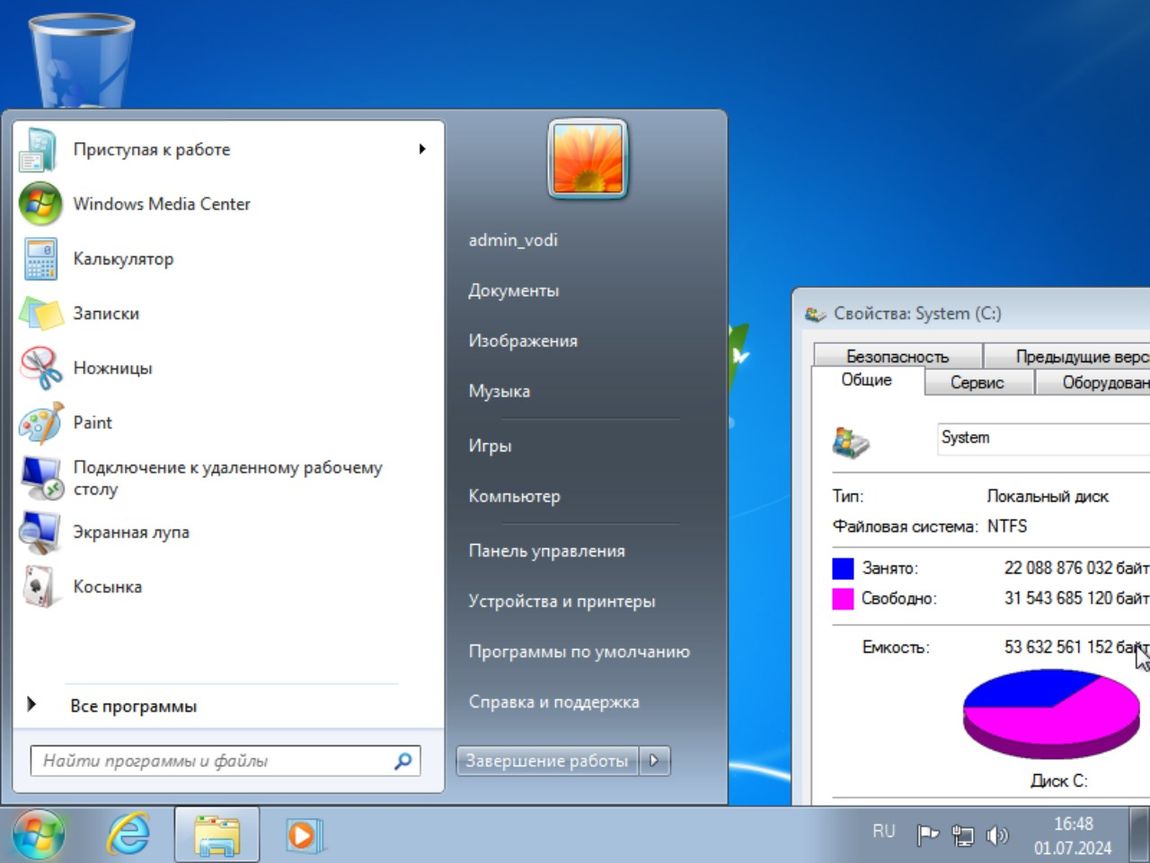Open Windows Media Center
The width and height of the screenshot is (1150, 863).
point(162,204)
